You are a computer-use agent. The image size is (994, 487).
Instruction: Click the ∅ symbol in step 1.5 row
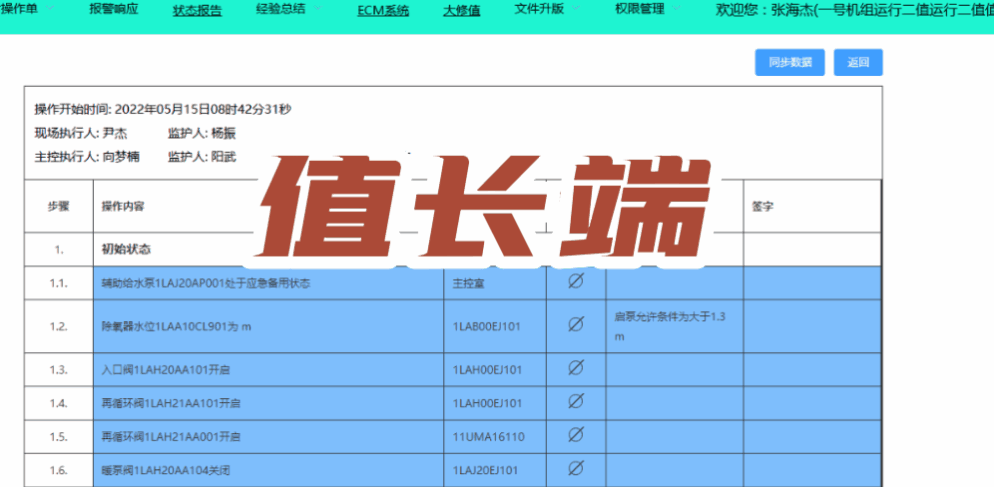575,436
